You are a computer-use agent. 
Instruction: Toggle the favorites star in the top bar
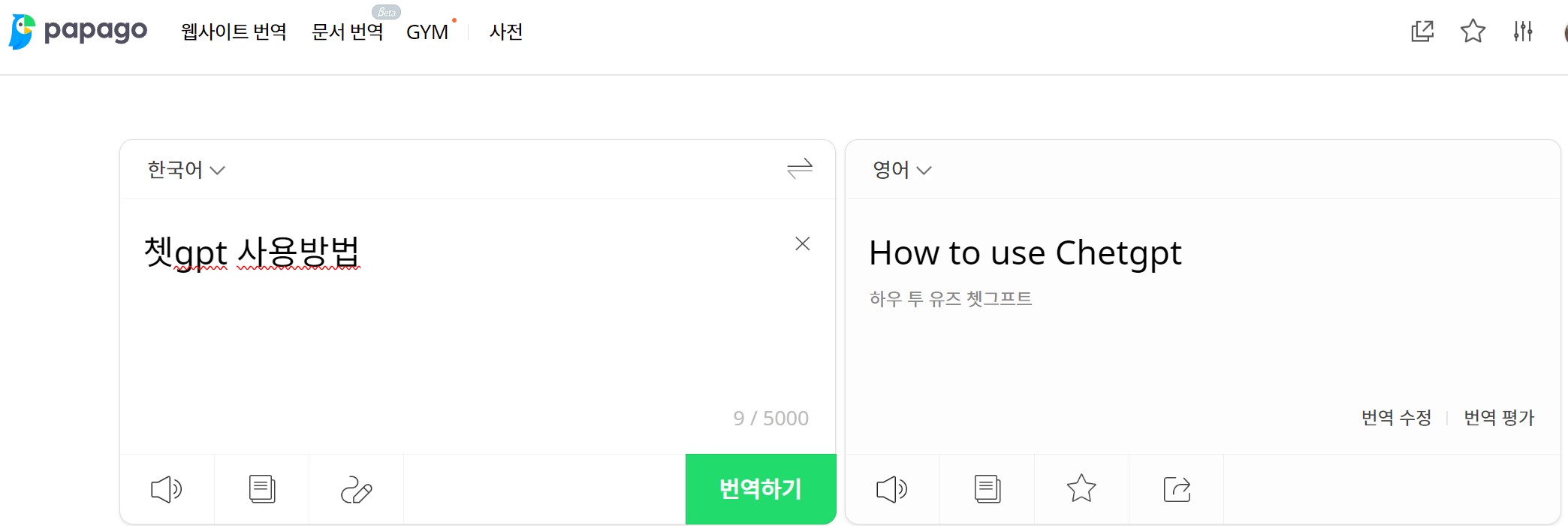(x=1473, y=32)
